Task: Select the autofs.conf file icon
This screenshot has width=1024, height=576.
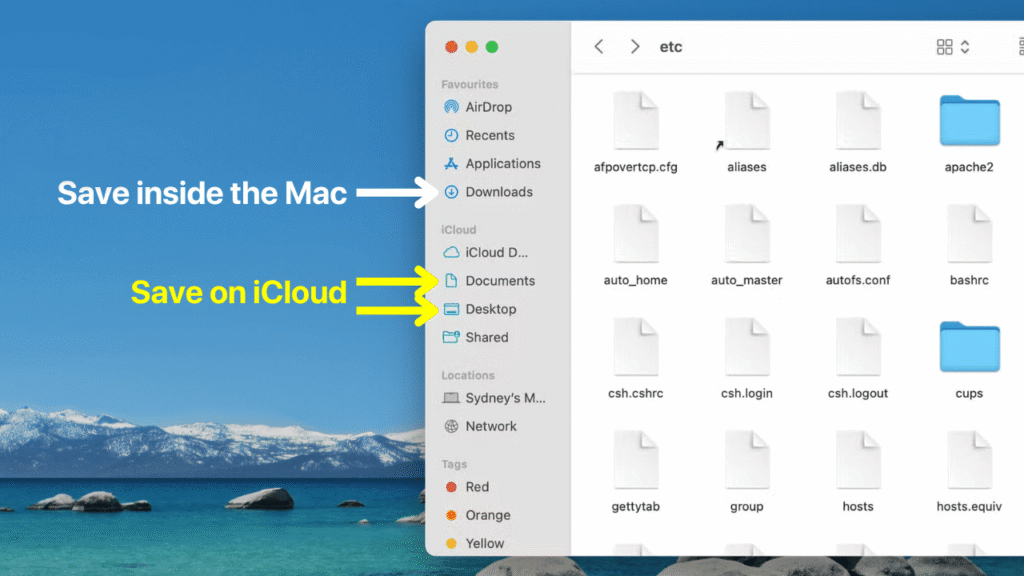Action: (857, 234)
